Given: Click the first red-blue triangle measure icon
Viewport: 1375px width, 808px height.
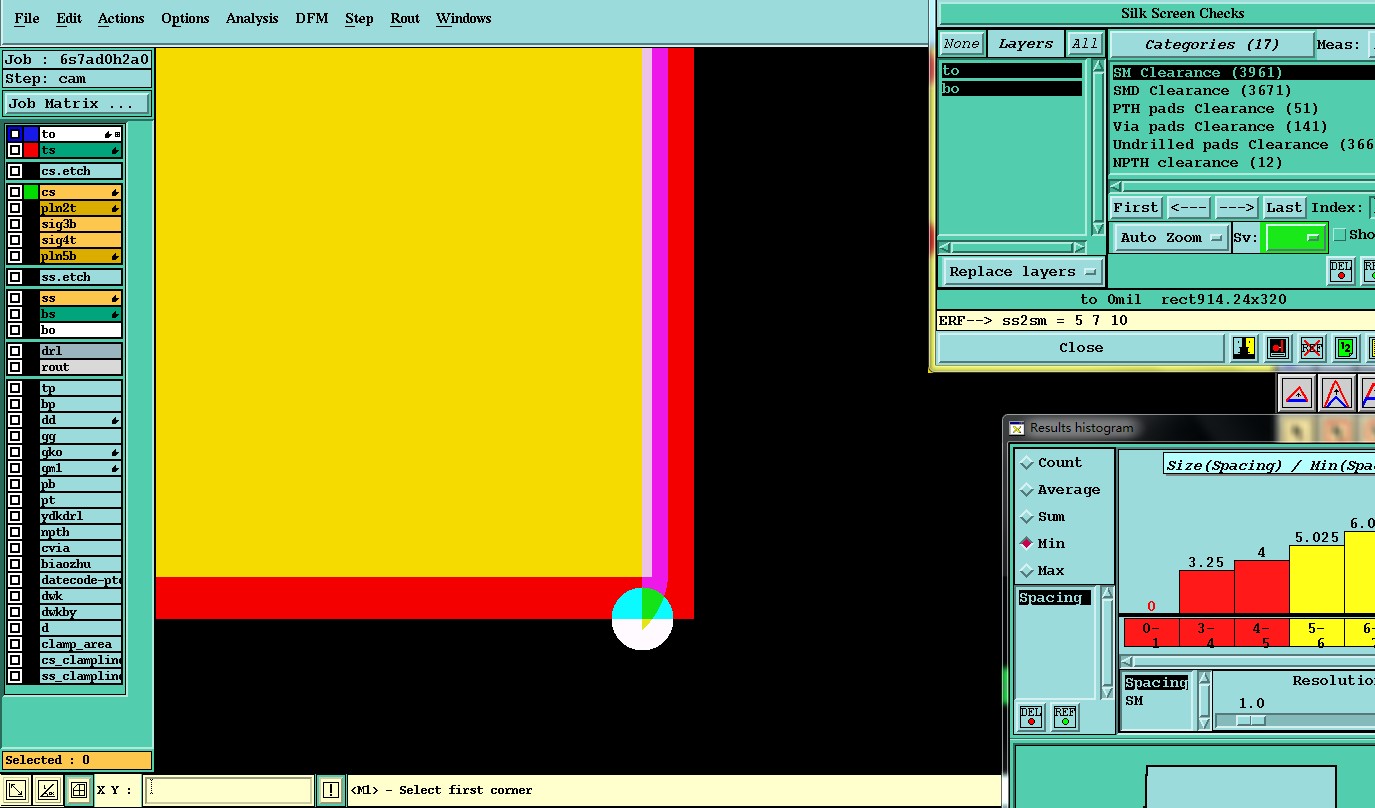Looking at the screenshot, I should (1297, 394).
